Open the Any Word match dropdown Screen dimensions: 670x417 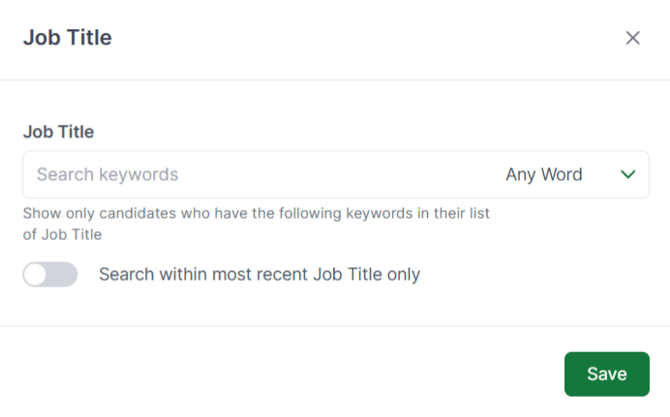click(570, 175)
